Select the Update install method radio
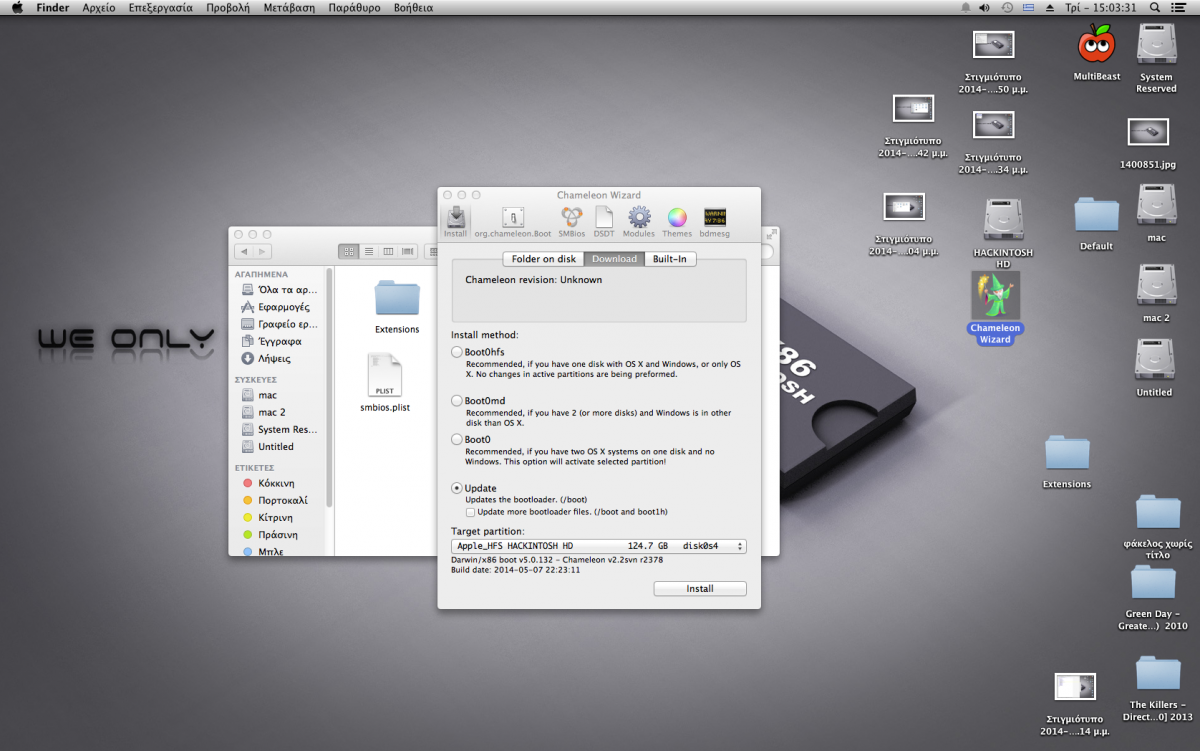The image size is (1200, 751). click(457, 488)
